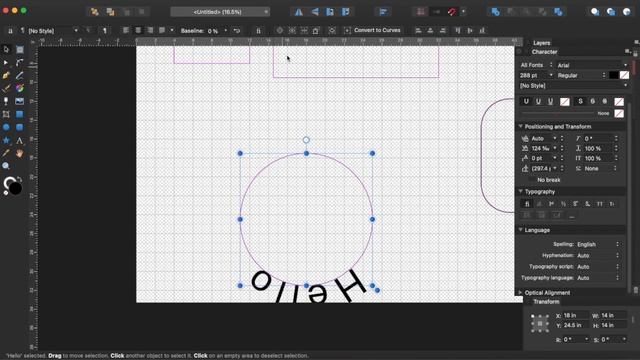Select the Fill tool color wheel
Image resolution: width=640 pixels, height=360 pixels.
20,88
